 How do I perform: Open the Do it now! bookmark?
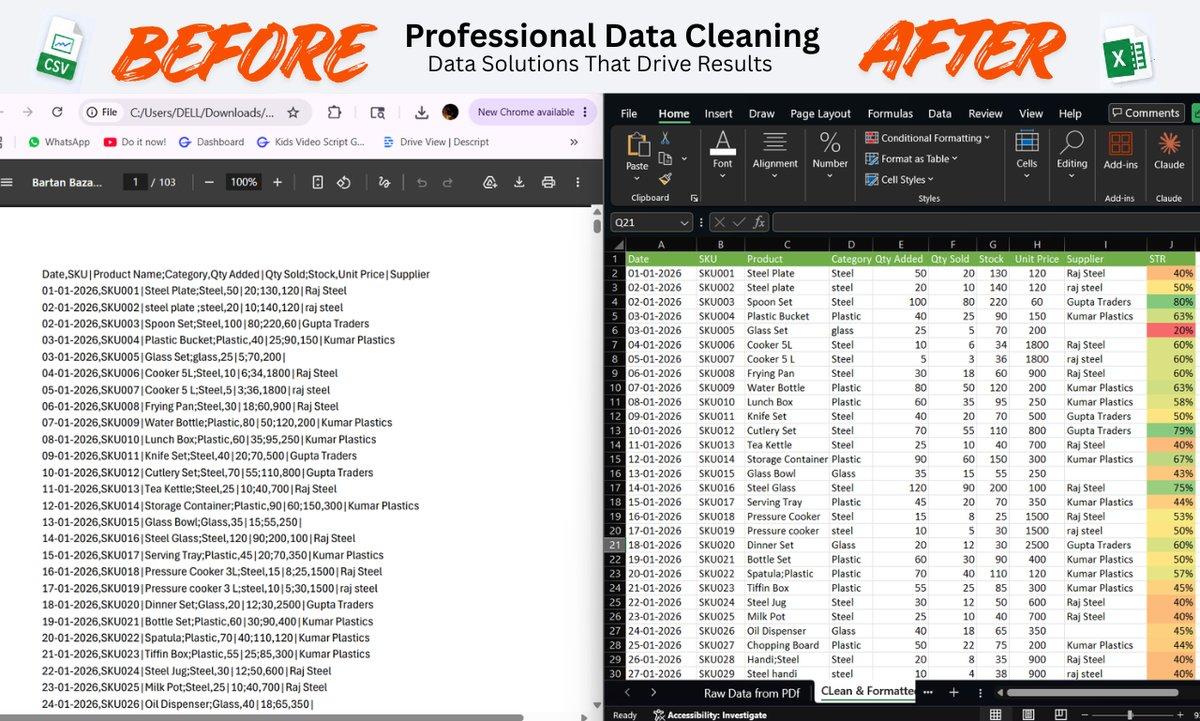135,142
